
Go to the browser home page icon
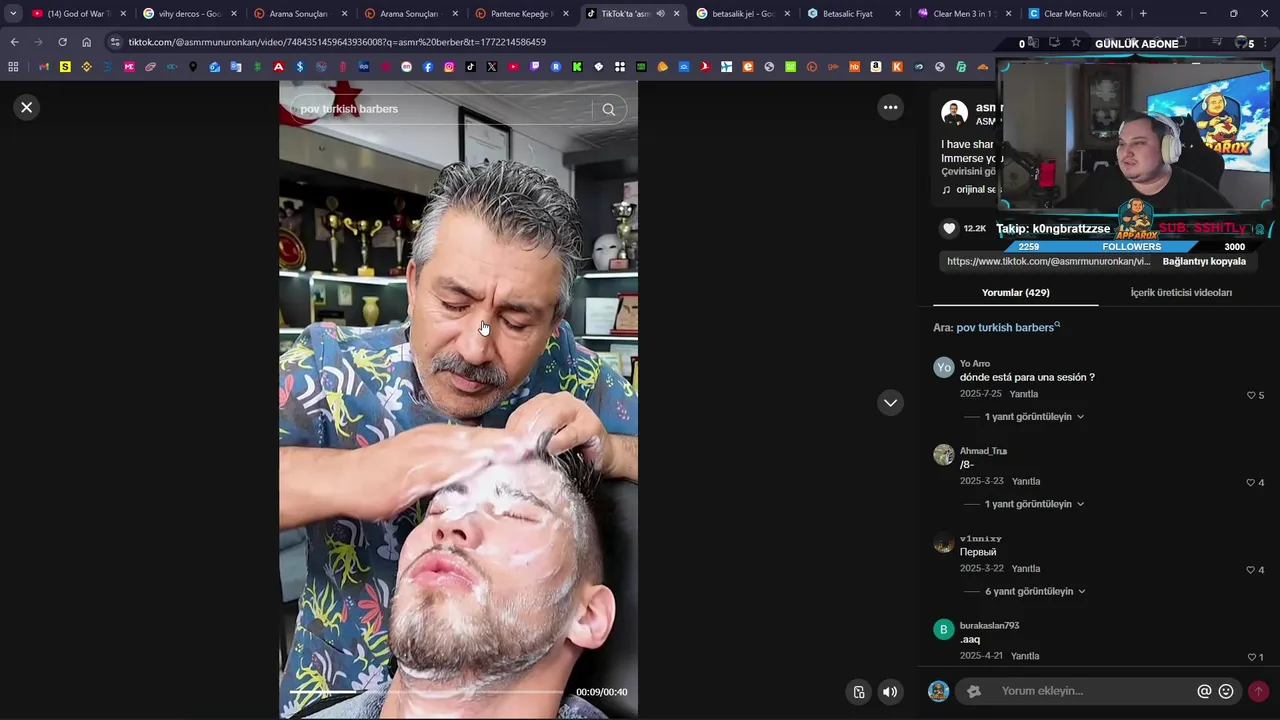[87, 42]
